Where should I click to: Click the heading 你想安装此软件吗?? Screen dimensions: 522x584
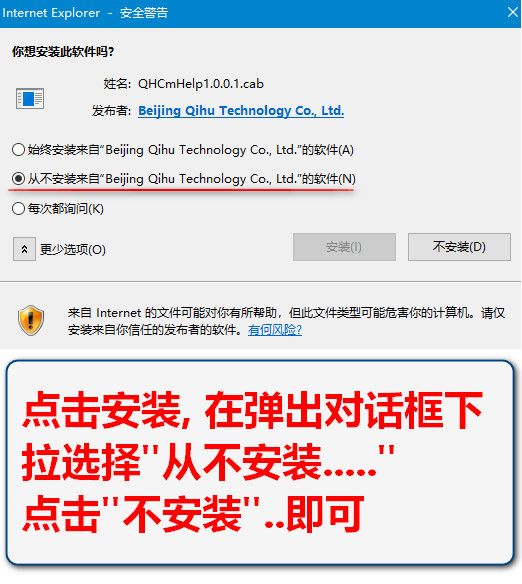point(63,51)
